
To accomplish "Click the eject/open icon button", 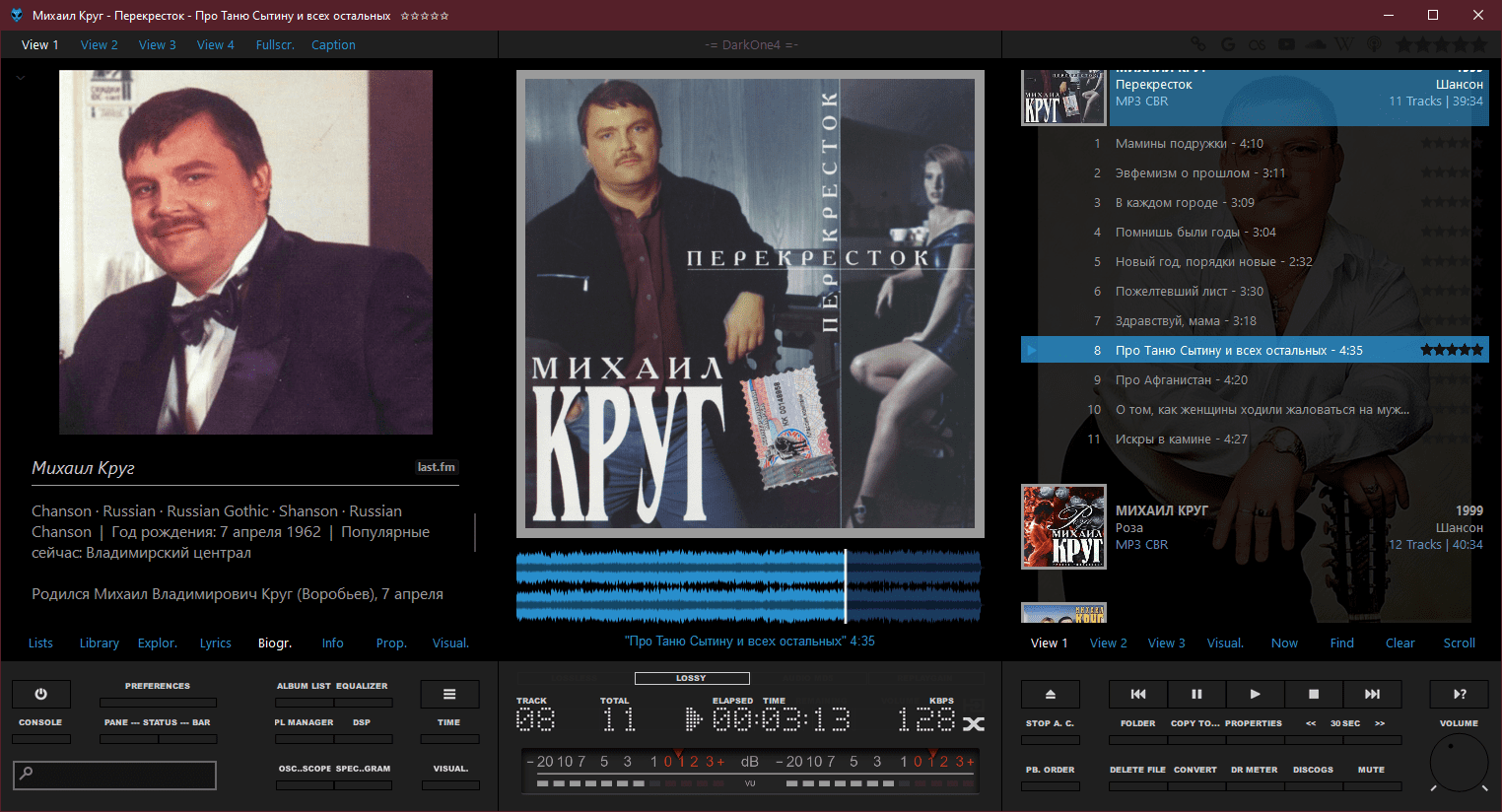I will 1050,694.
